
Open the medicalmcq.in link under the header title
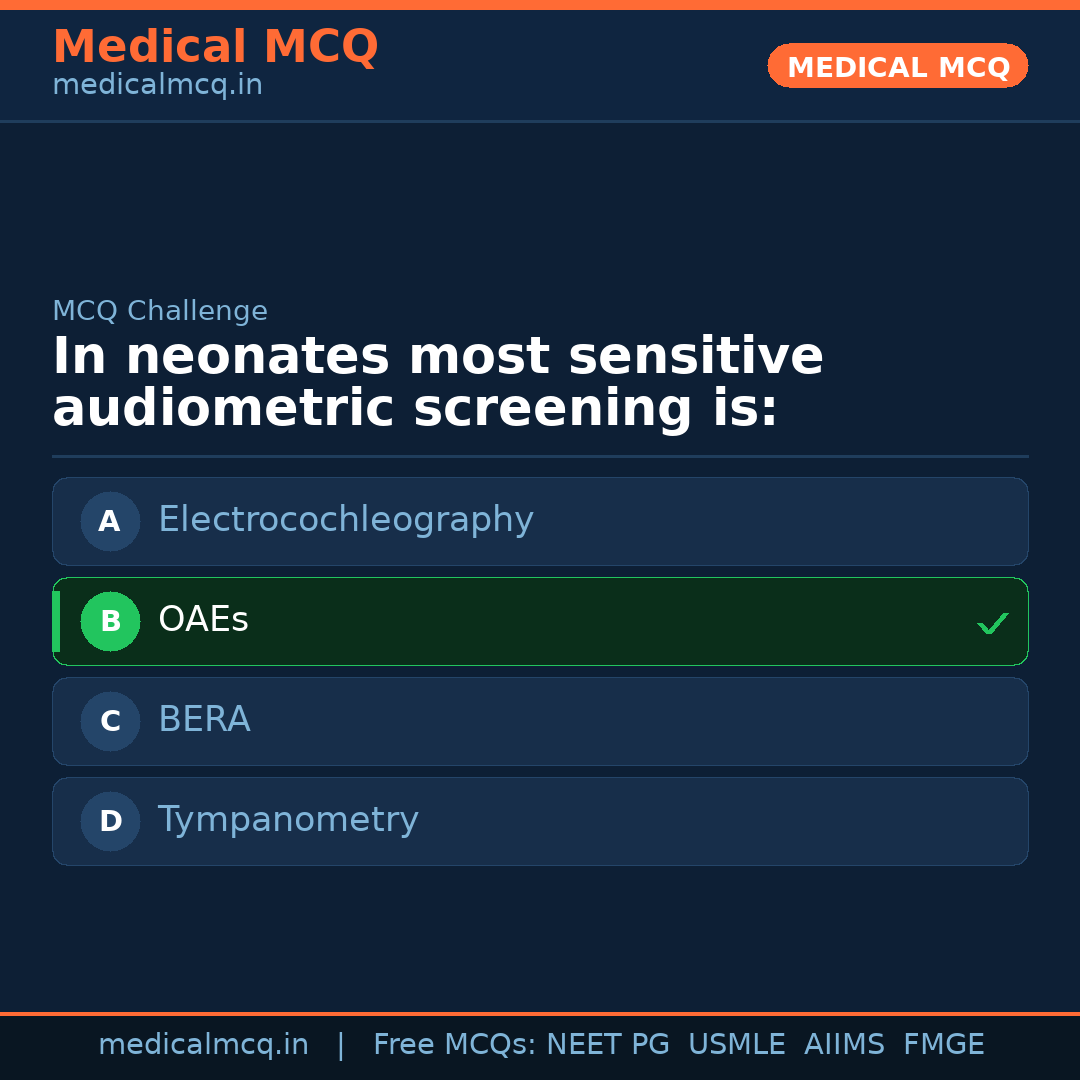tap(157, 85)
